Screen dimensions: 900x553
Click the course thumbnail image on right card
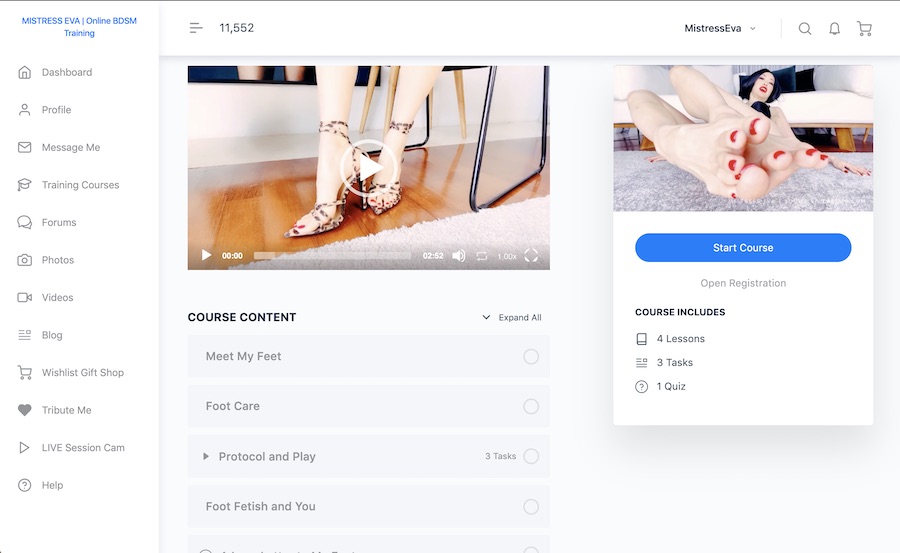coord(743,138)
